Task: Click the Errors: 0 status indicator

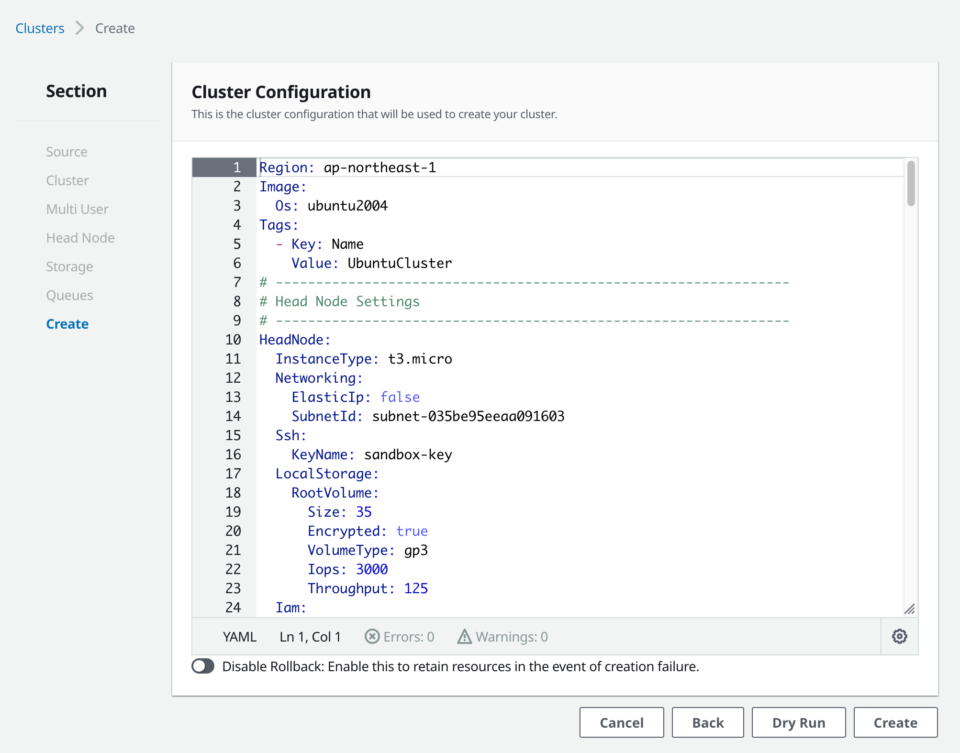Action: click(x=399, y=636)
